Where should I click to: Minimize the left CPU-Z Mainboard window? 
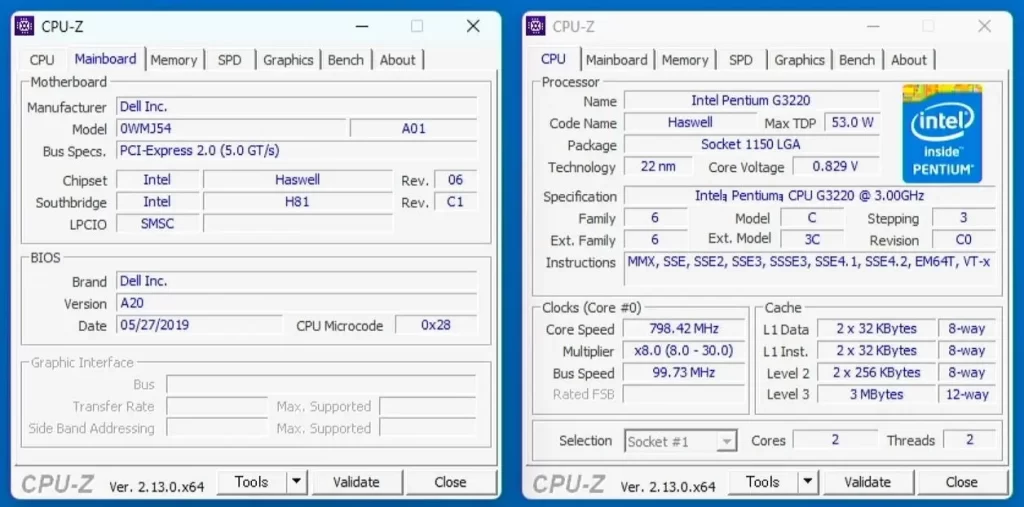[x=362, y=26]
